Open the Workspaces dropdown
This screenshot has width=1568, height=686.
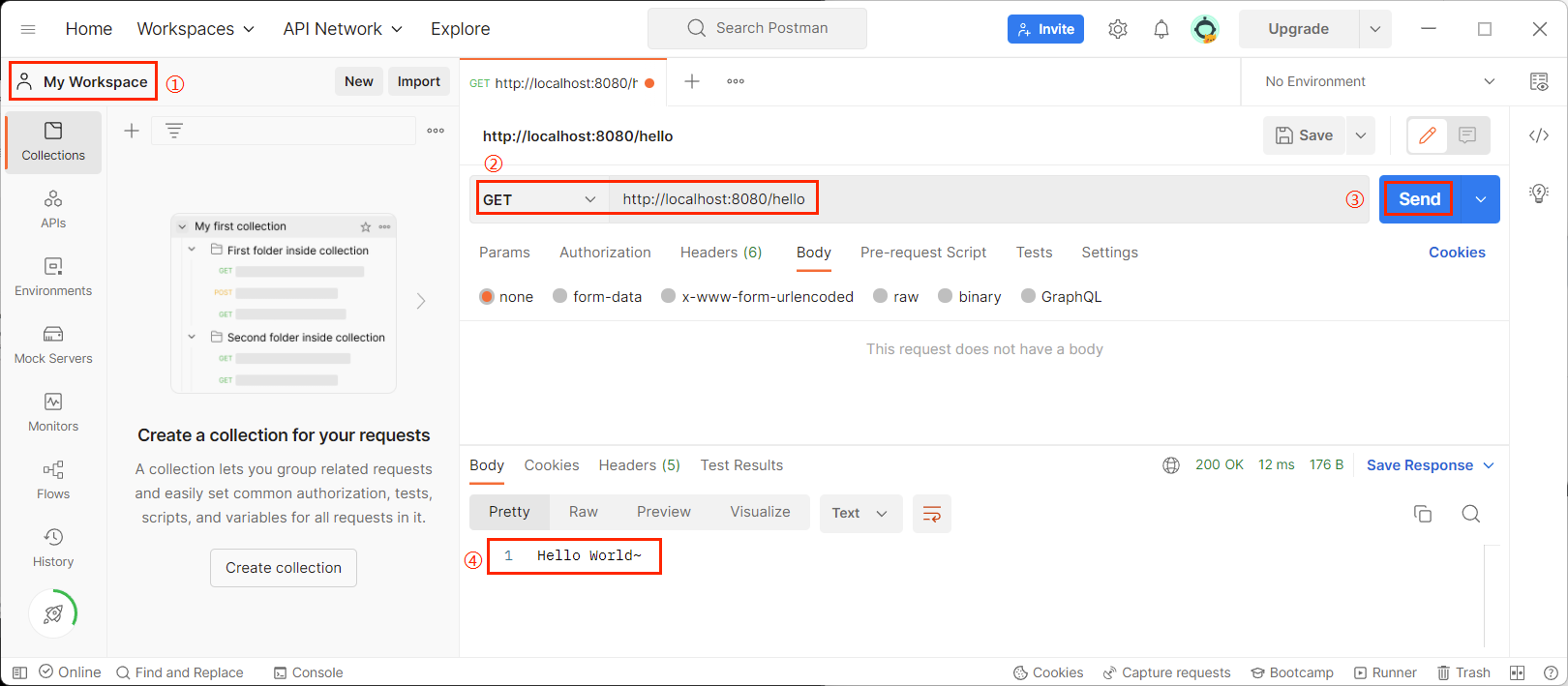coord(196,29)
